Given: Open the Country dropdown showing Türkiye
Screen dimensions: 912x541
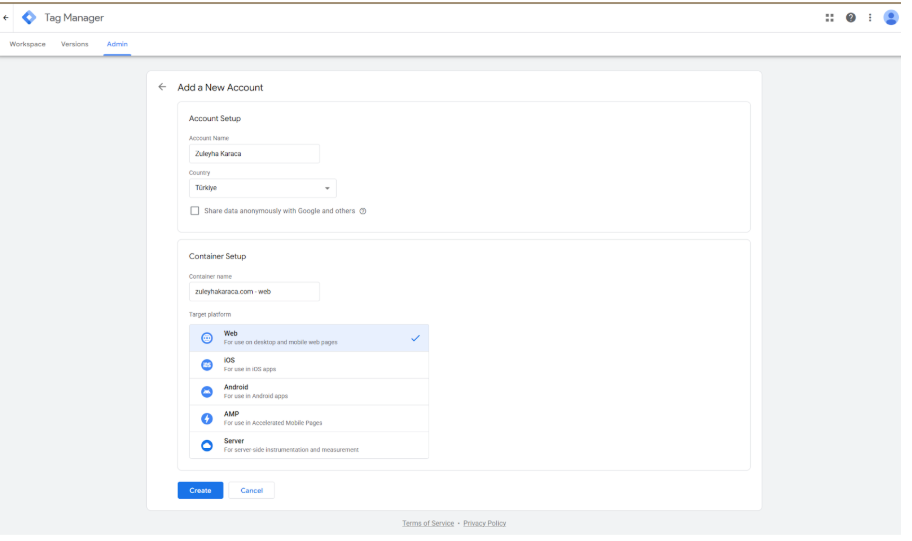Looking at the screenshot, I should point(262,188).
